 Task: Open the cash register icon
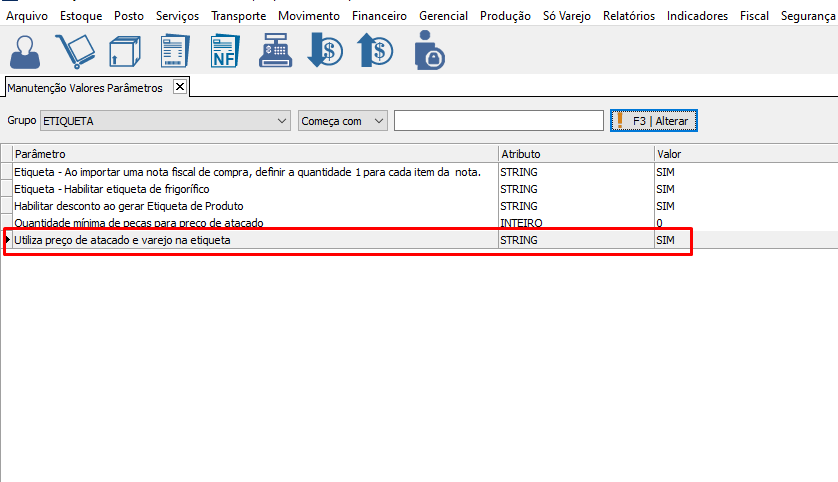[x=275, y=50]
